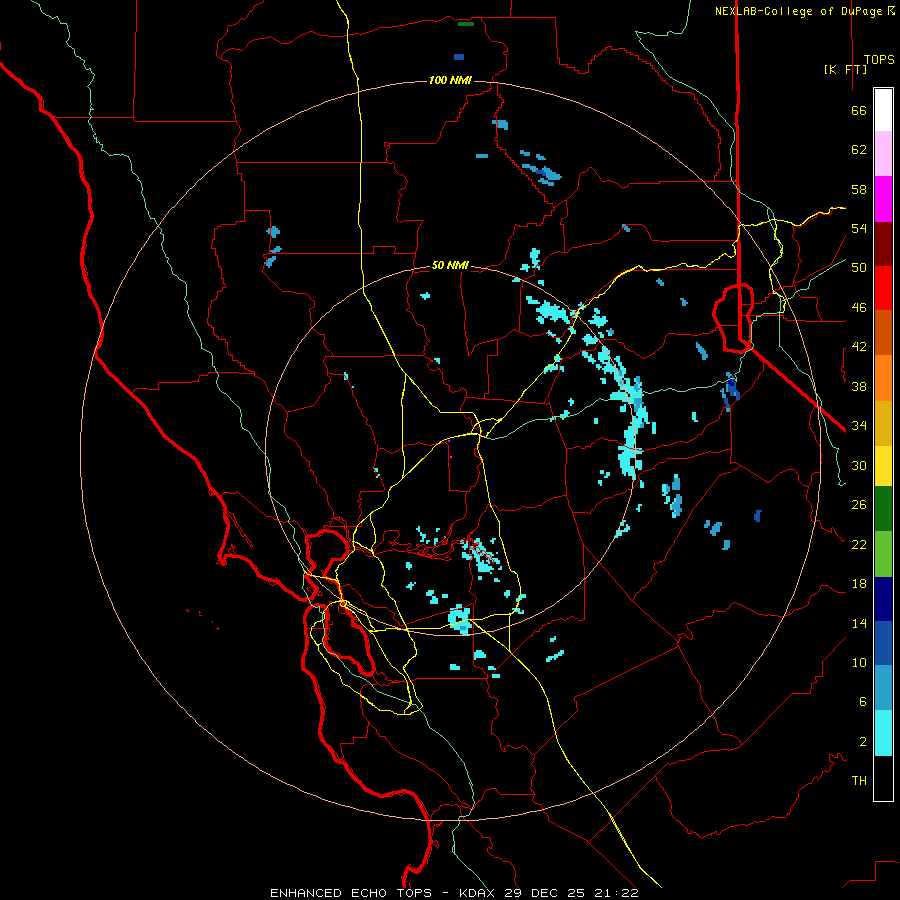
Task: Click the '100 NMI' range ring label
Action: (x=450, y=80)
